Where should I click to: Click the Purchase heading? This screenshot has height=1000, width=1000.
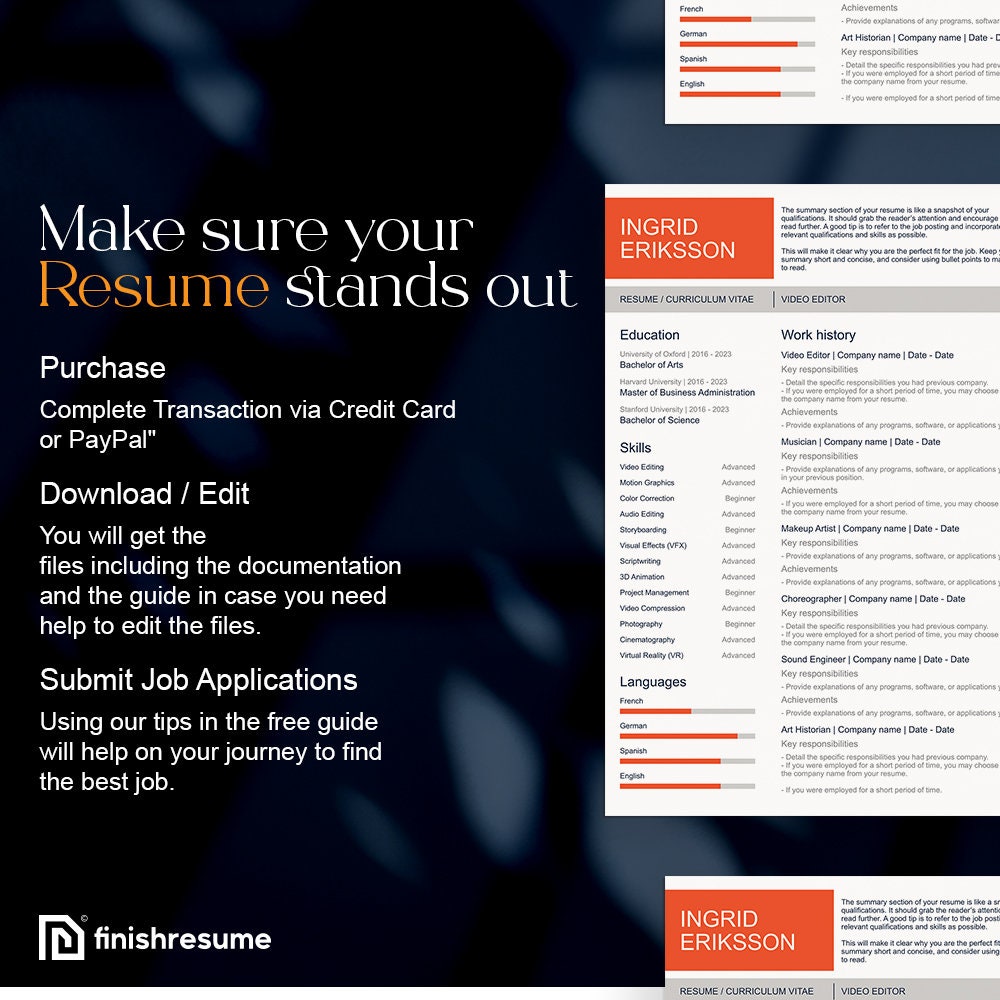click(x=101, y=368)
